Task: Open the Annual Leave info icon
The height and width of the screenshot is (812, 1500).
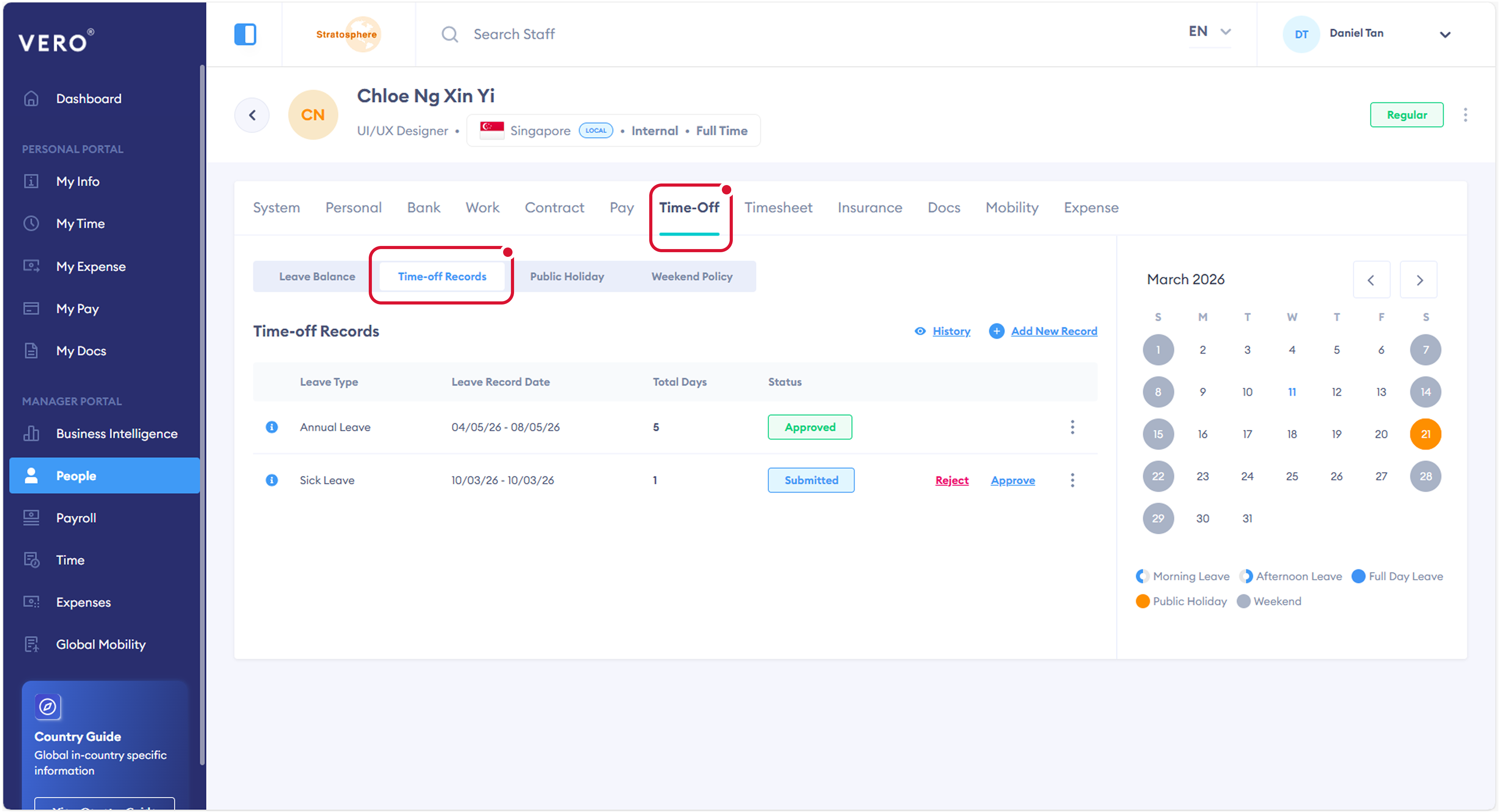Action: [x=271, y=427]
